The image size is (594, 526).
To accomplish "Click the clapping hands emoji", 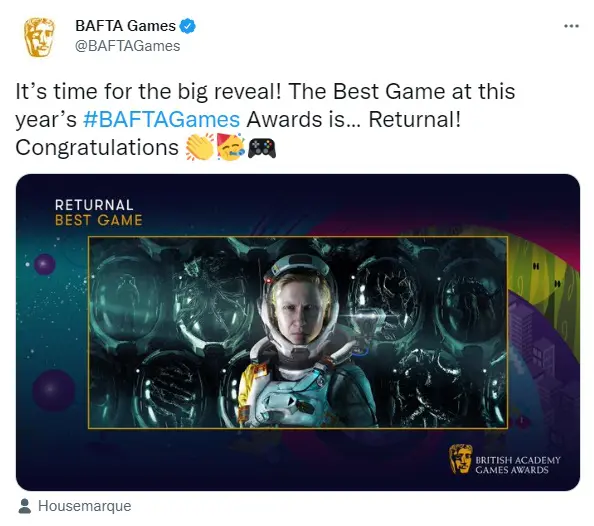I will point(199,147).
